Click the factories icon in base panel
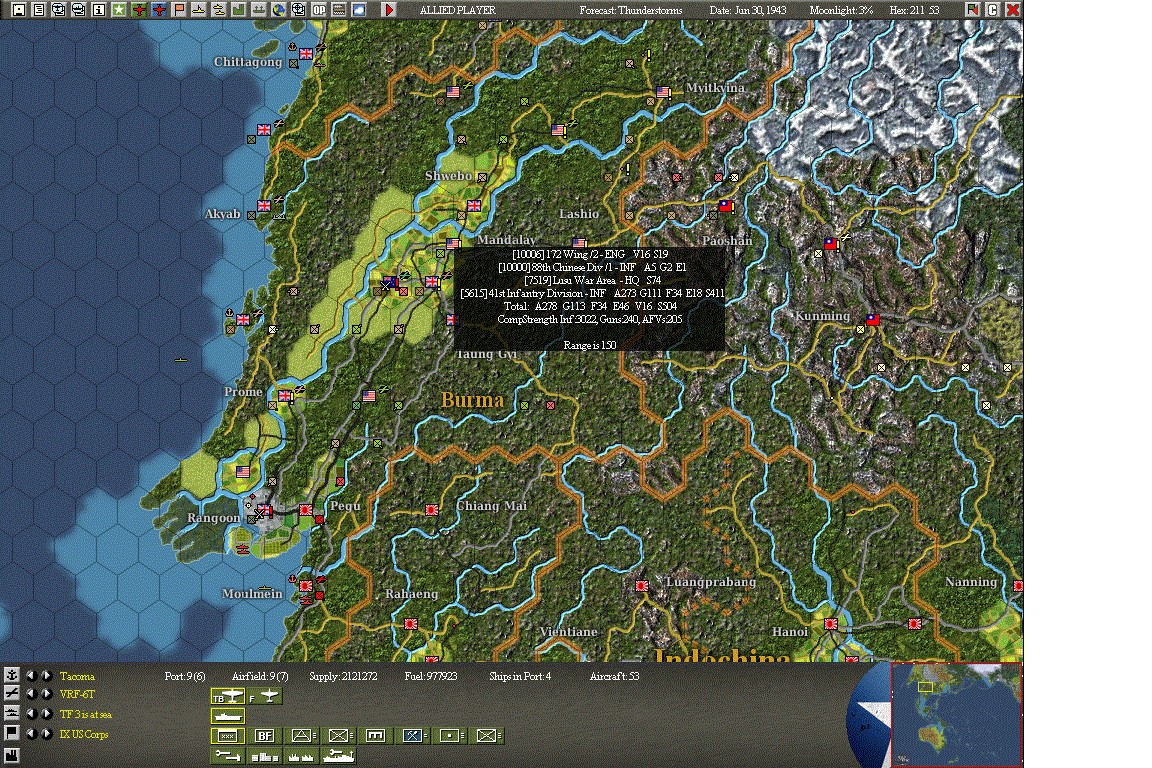 (x=302, y=755)
